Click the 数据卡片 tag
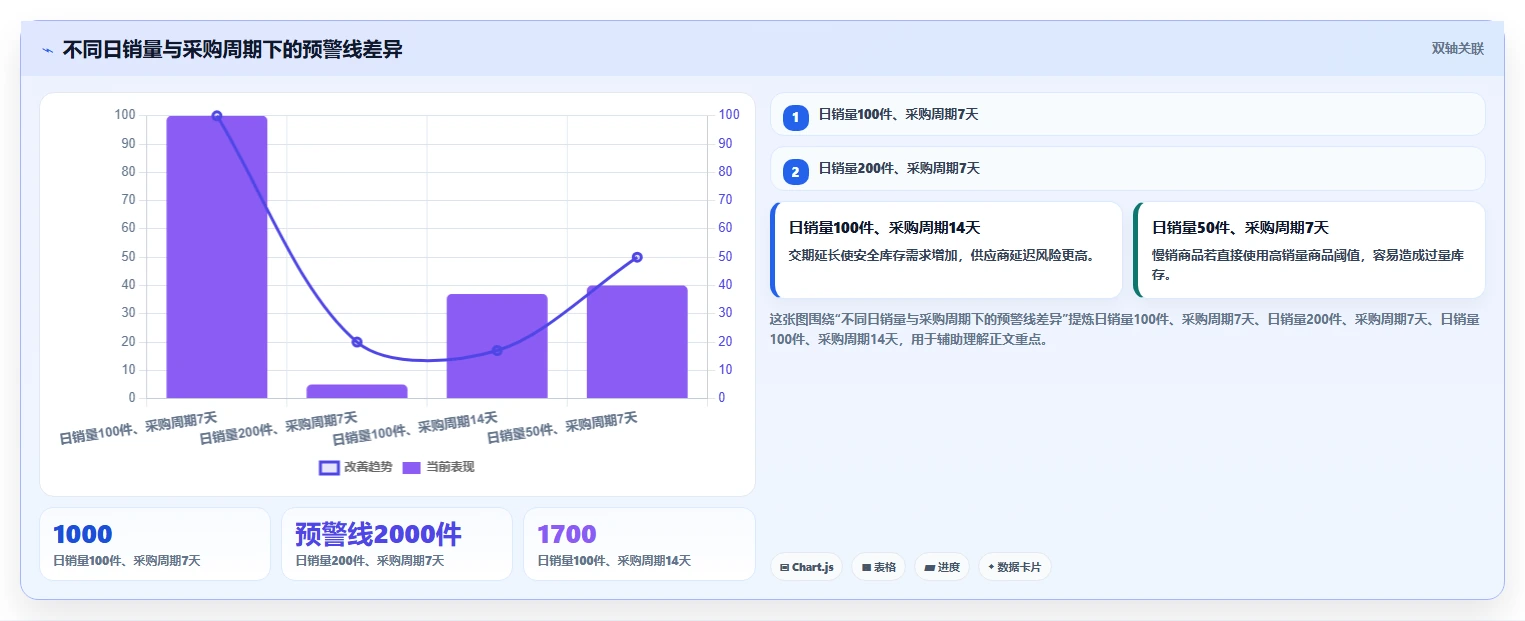The image size is (1525, 621). tap(1014, 567)
